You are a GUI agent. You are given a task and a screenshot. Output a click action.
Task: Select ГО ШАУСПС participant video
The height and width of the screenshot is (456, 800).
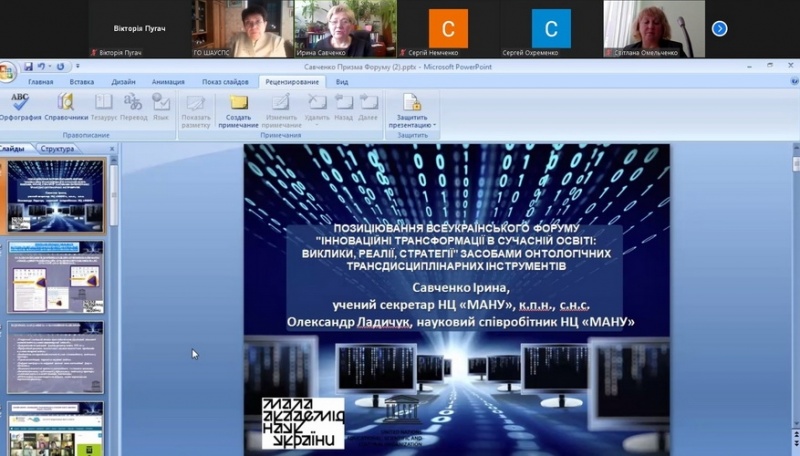pyautogui.click(x=242, y=29)
